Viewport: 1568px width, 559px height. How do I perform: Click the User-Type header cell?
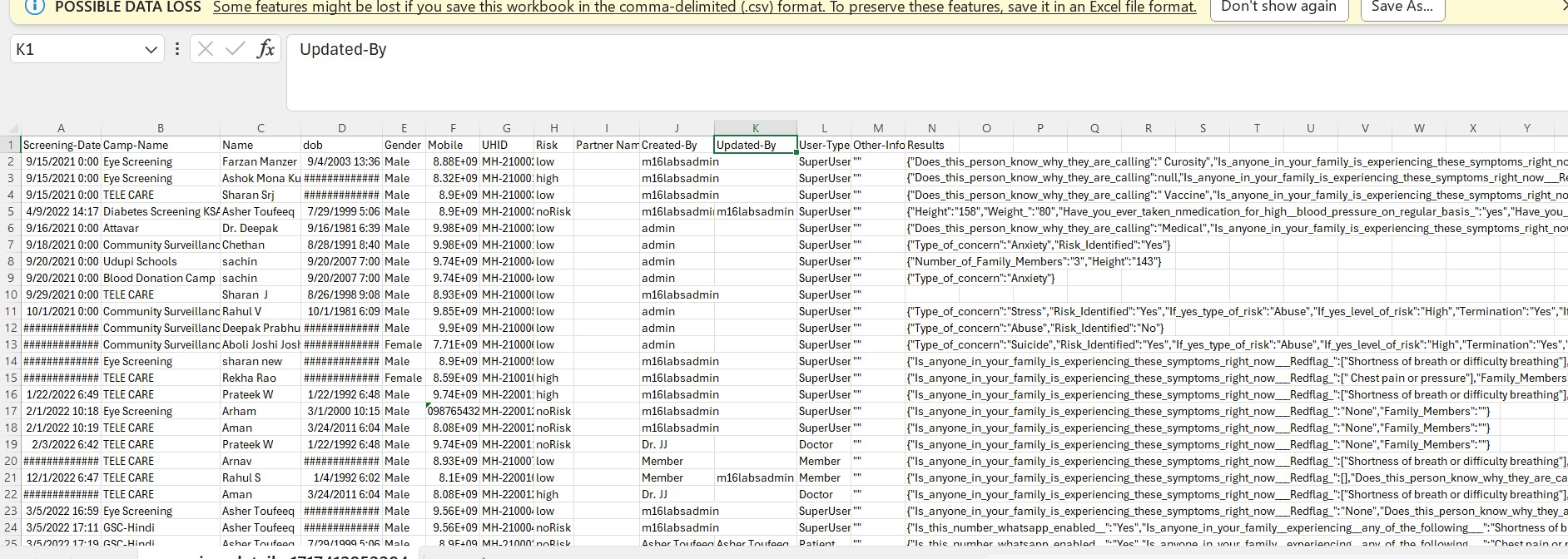[824, 145]
